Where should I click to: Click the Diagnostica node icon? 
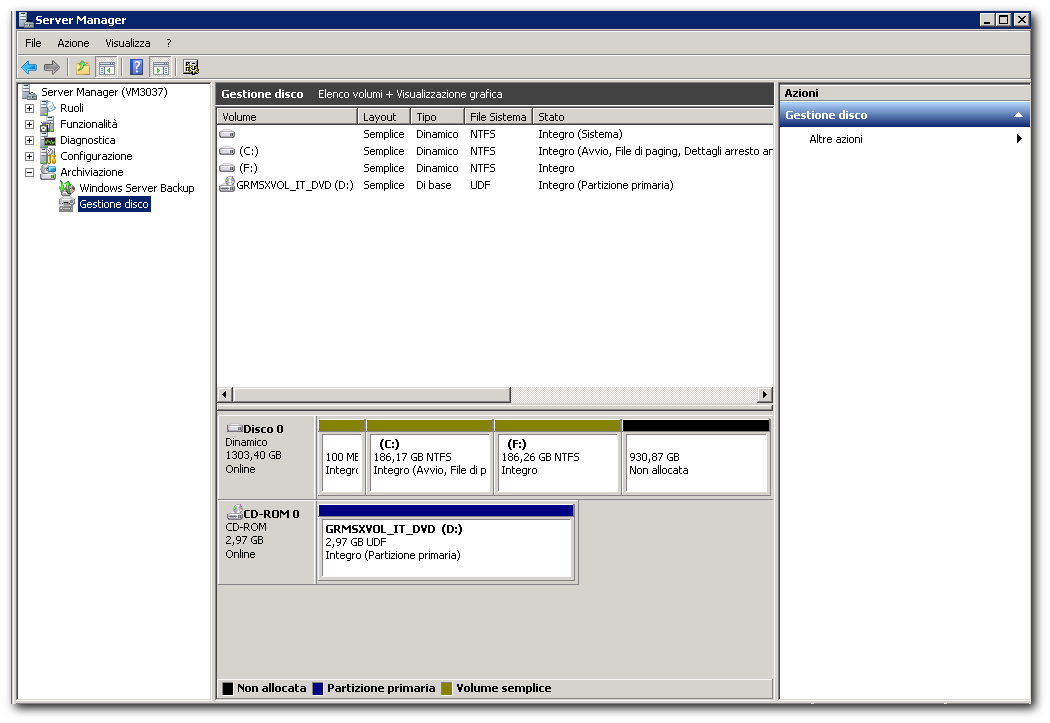[48, 140]
